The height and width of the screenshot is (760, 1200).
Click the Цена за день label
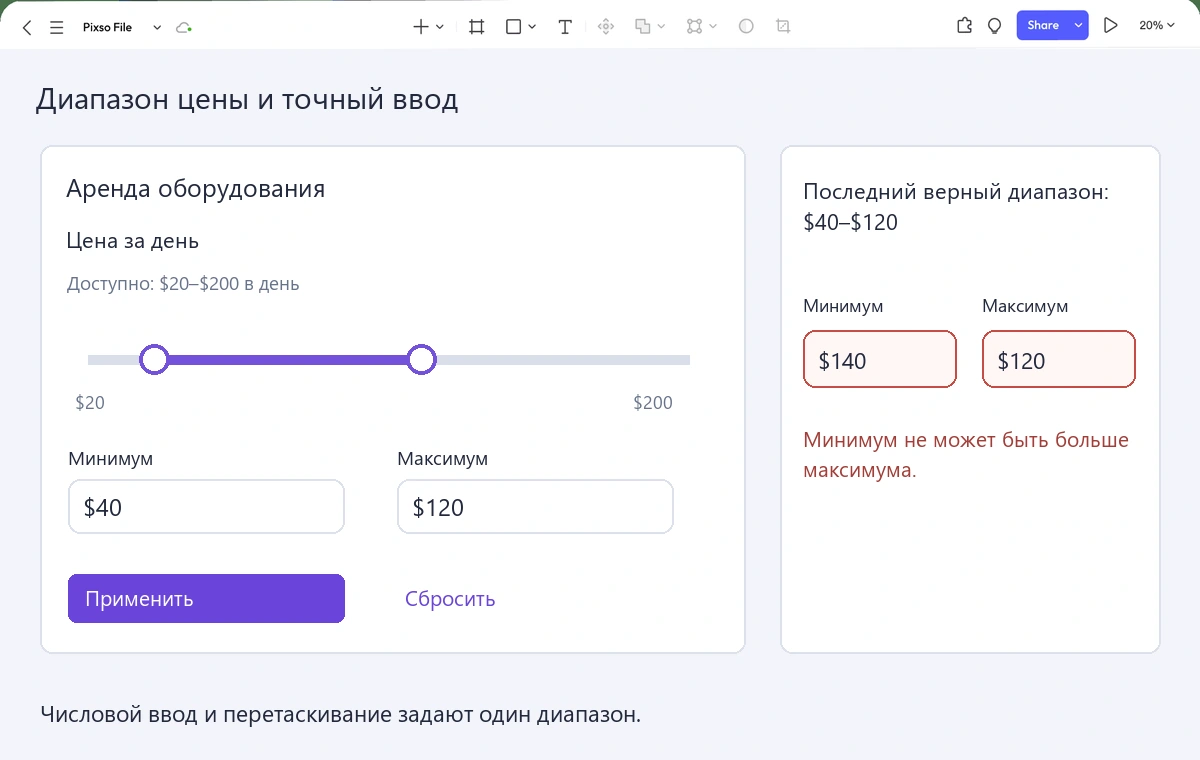pyautogui.click(x=132, y=241)
